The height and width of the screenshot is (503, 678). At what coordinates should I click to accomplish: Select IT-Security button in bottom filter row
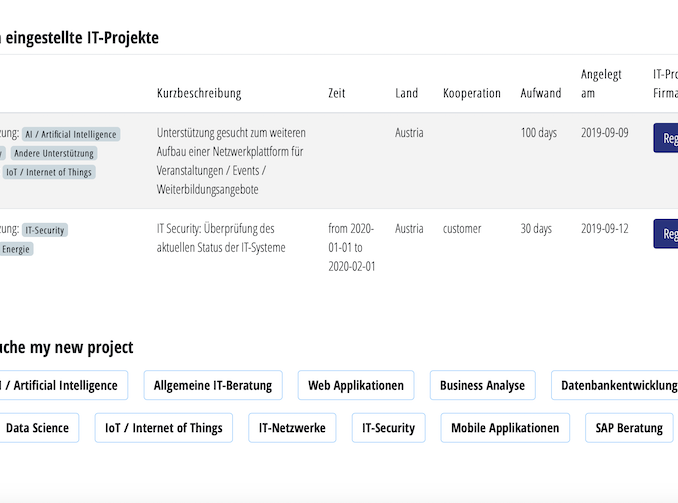(x=388, y=428)
